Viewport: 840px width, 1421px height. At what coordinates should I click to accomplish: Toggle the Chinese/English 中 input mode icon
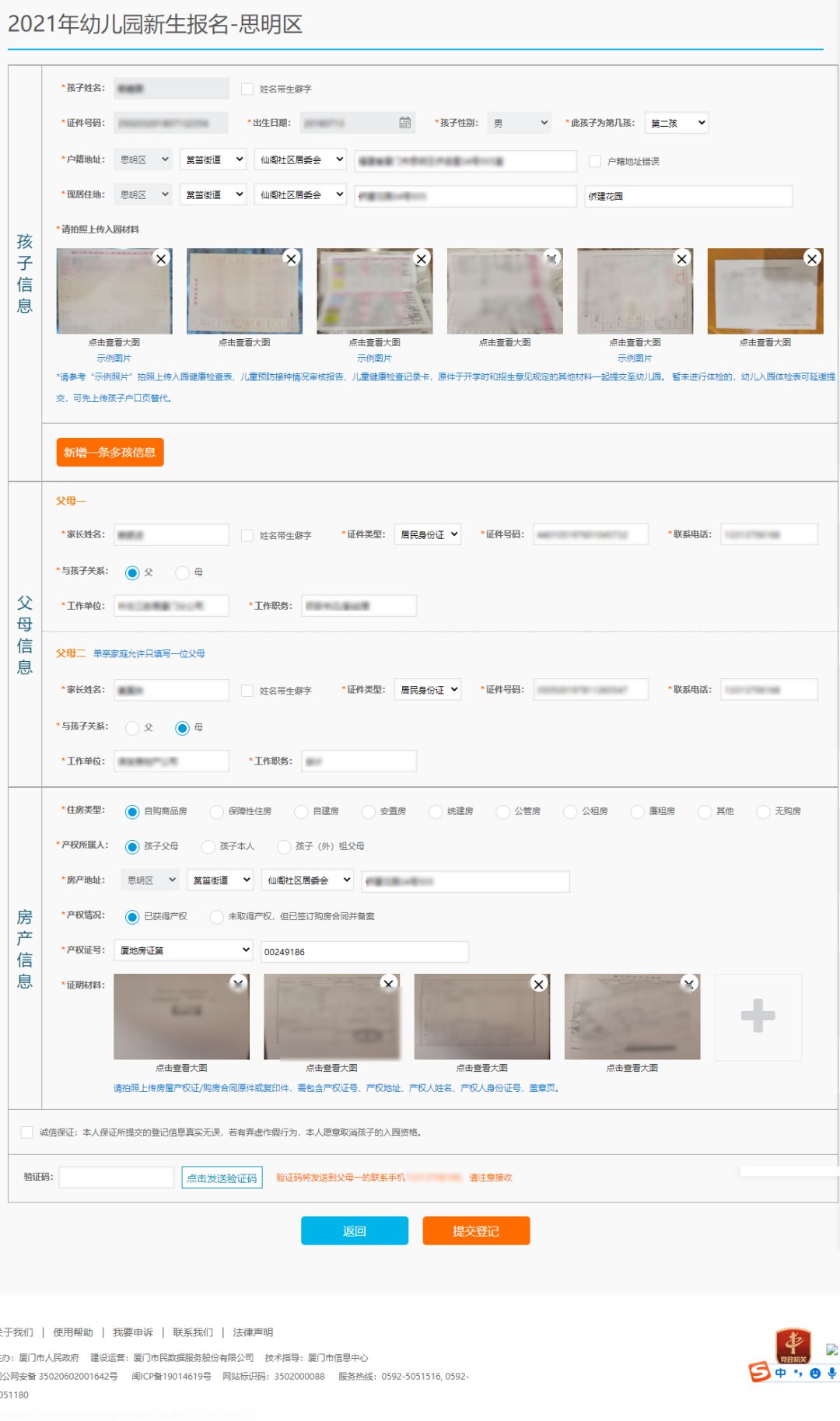point(780,1374)
